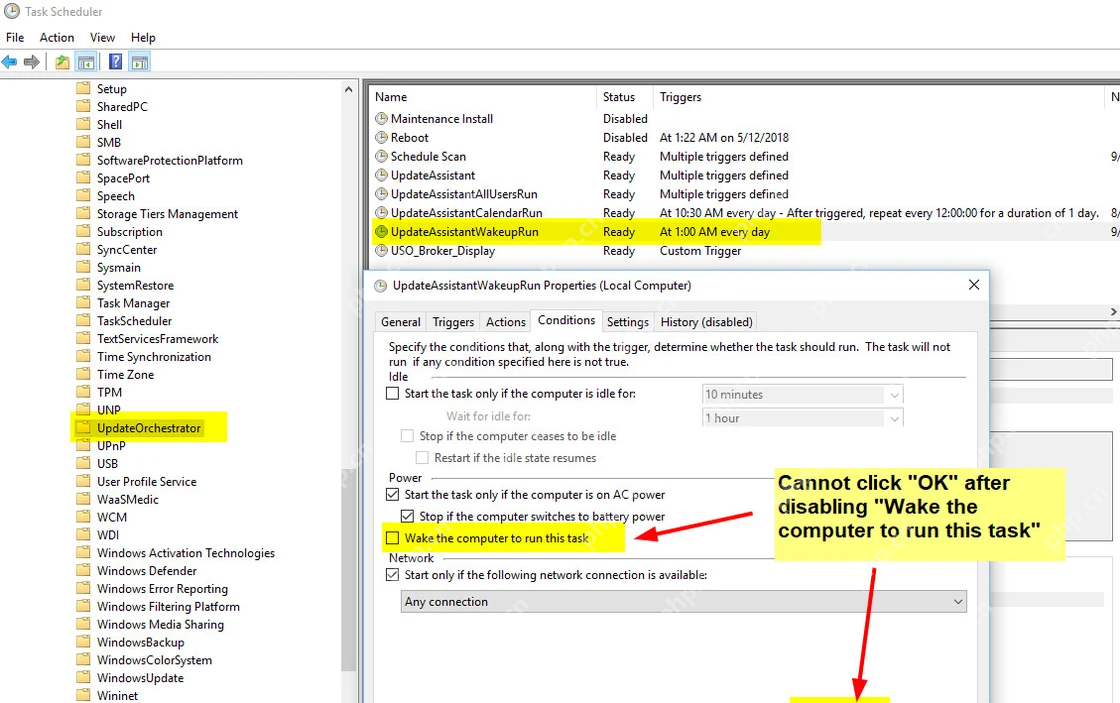Switch to the General tab
1120x703 pixels.
(x=401, y=321)
